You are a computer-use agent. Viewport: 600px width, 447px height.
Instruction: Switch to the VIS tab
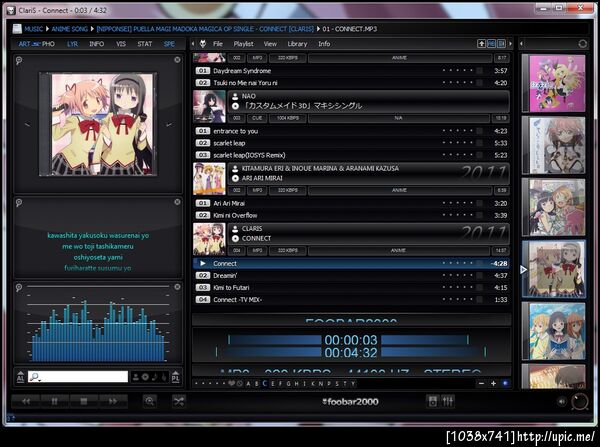tap(121, 44)
